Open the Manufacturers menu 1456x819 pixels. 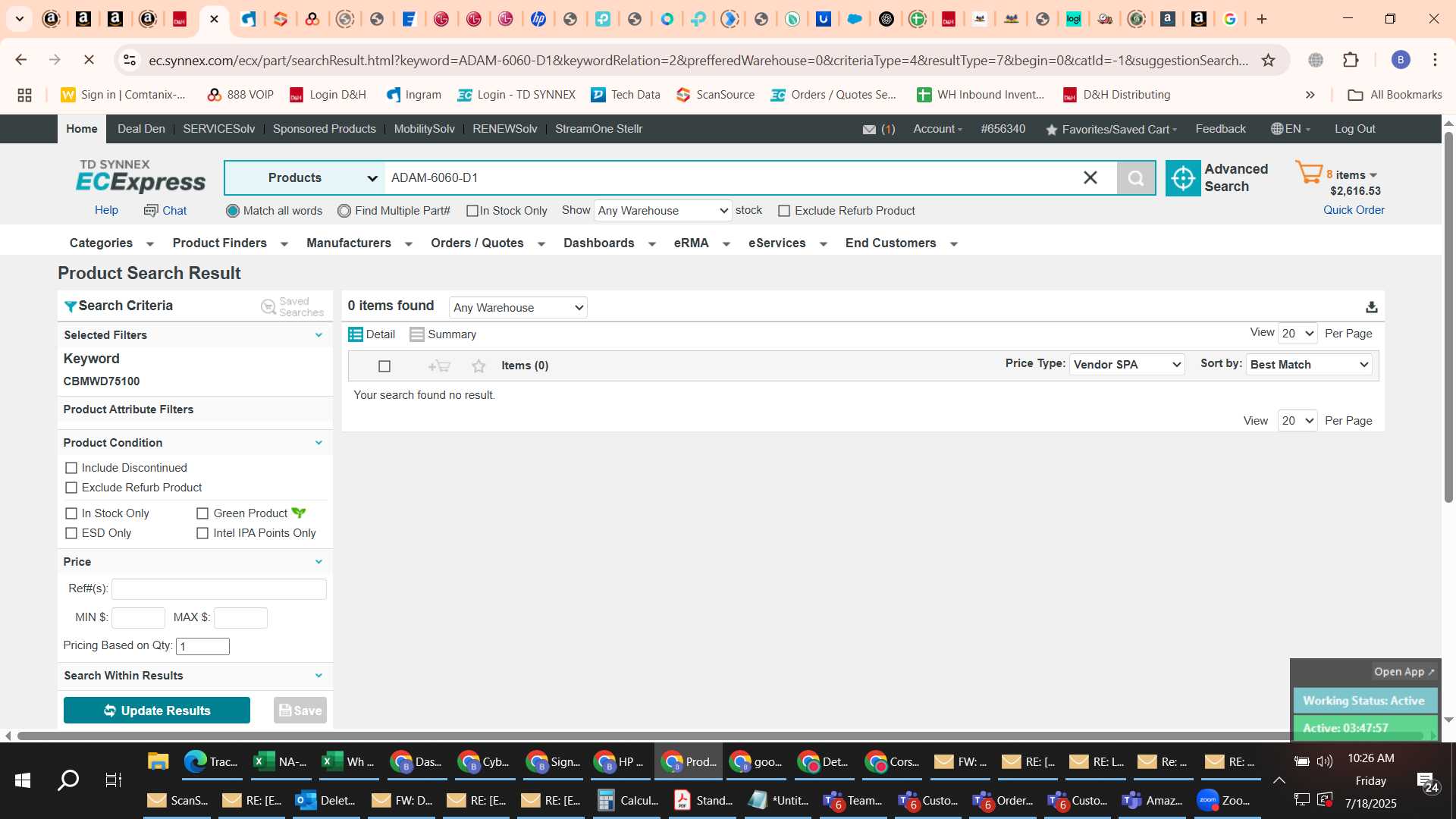tap(359, 243)
